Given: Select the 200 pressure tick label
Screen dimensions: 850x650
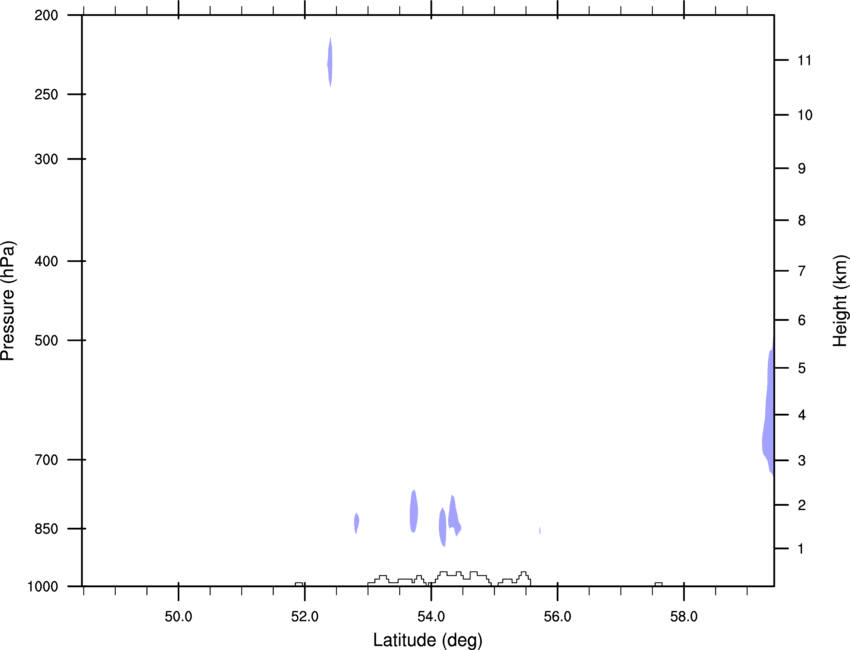Looking at the screenshot, I should click(x=46, y=15).
